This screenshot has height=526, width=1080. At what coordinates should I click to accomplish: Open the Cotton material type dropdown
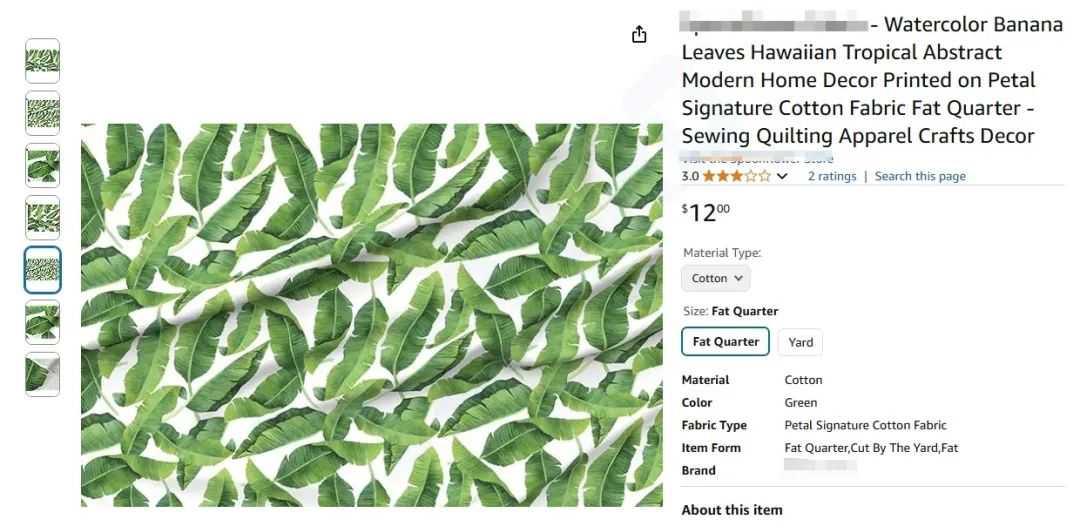[x=716, y=278]
